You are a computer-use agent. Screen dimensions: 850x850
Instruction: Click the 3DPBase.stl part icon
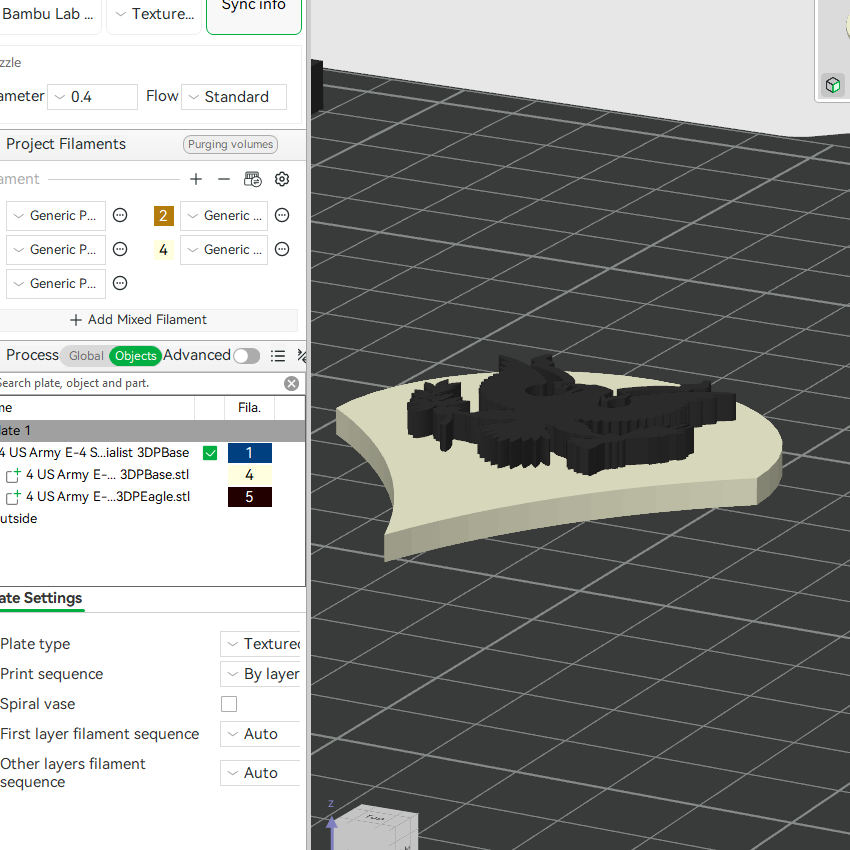13,475
